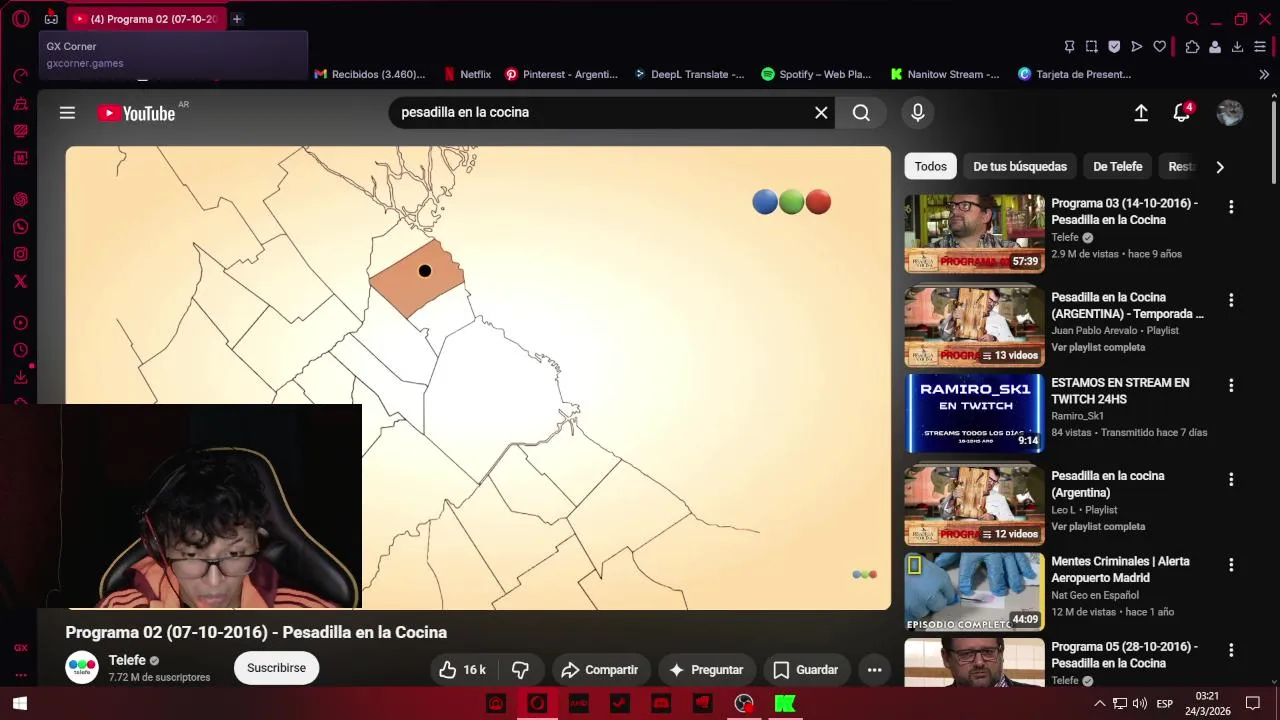Open the GX Corner tab icon
Viewport: 1280px width, 720px height.
[x=51, y=19]
